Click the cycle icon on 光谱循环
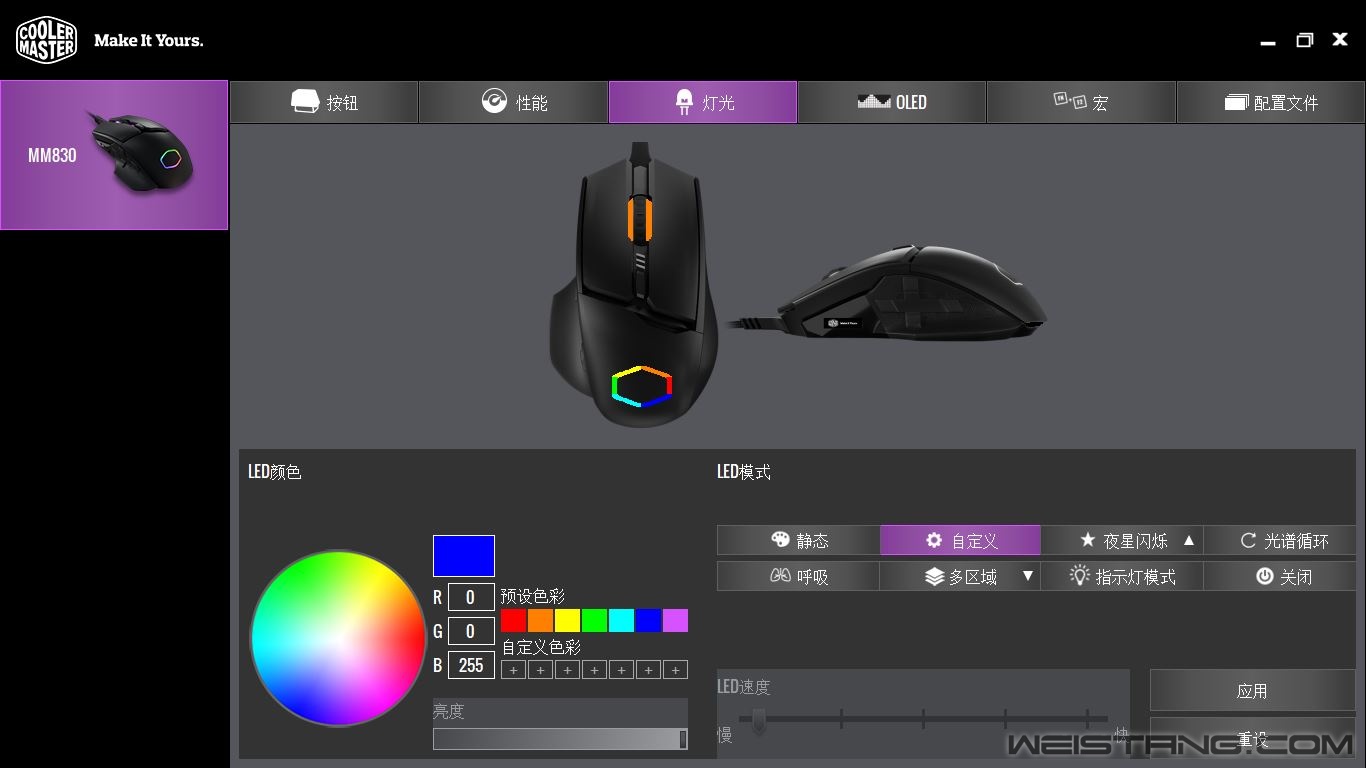The width and height of the screenshot is (1366, 768). pos(1248,540)
